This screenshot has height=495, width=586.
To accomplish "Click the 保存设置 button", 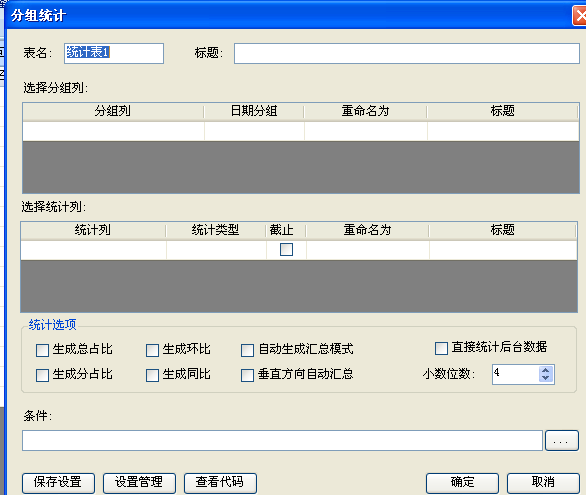I will pyautogui.click(x=58, y=483).
